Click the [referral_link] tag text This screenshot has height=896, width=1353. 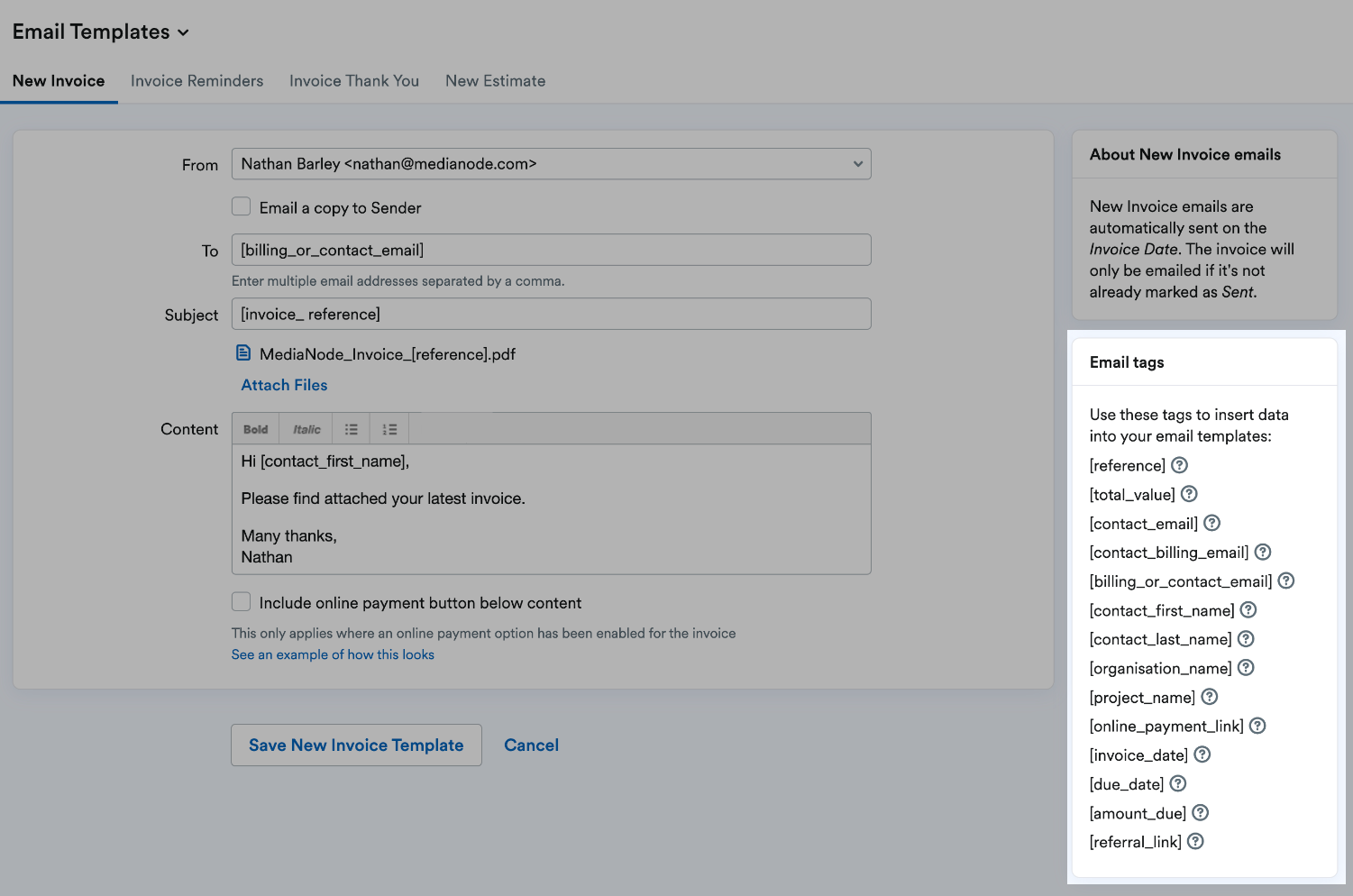click(1136, 842)
